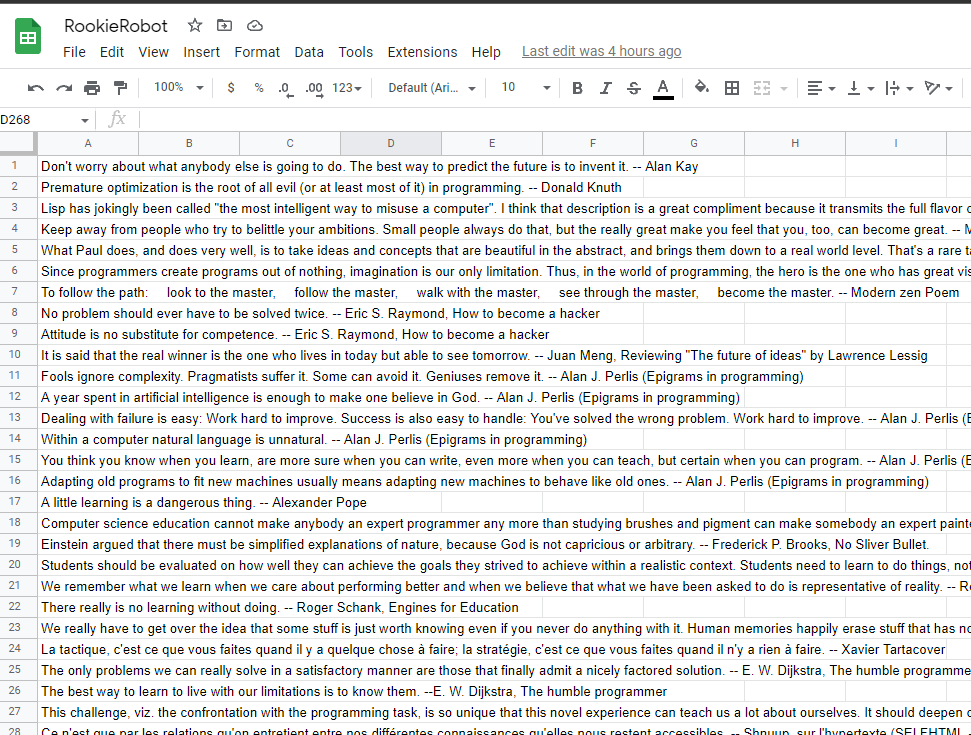
Task: Click into the formula bar
Action: [x=554, y=120]
